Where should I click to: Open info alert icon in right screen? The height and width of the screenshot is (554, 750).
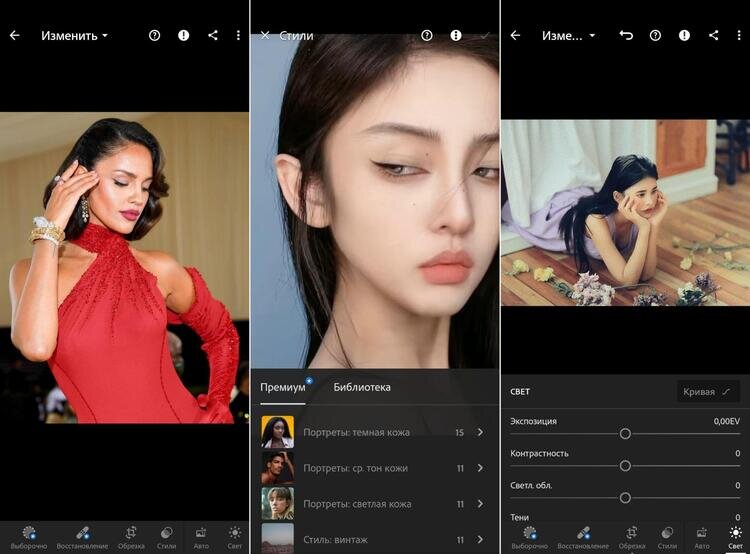coord(684,35)
